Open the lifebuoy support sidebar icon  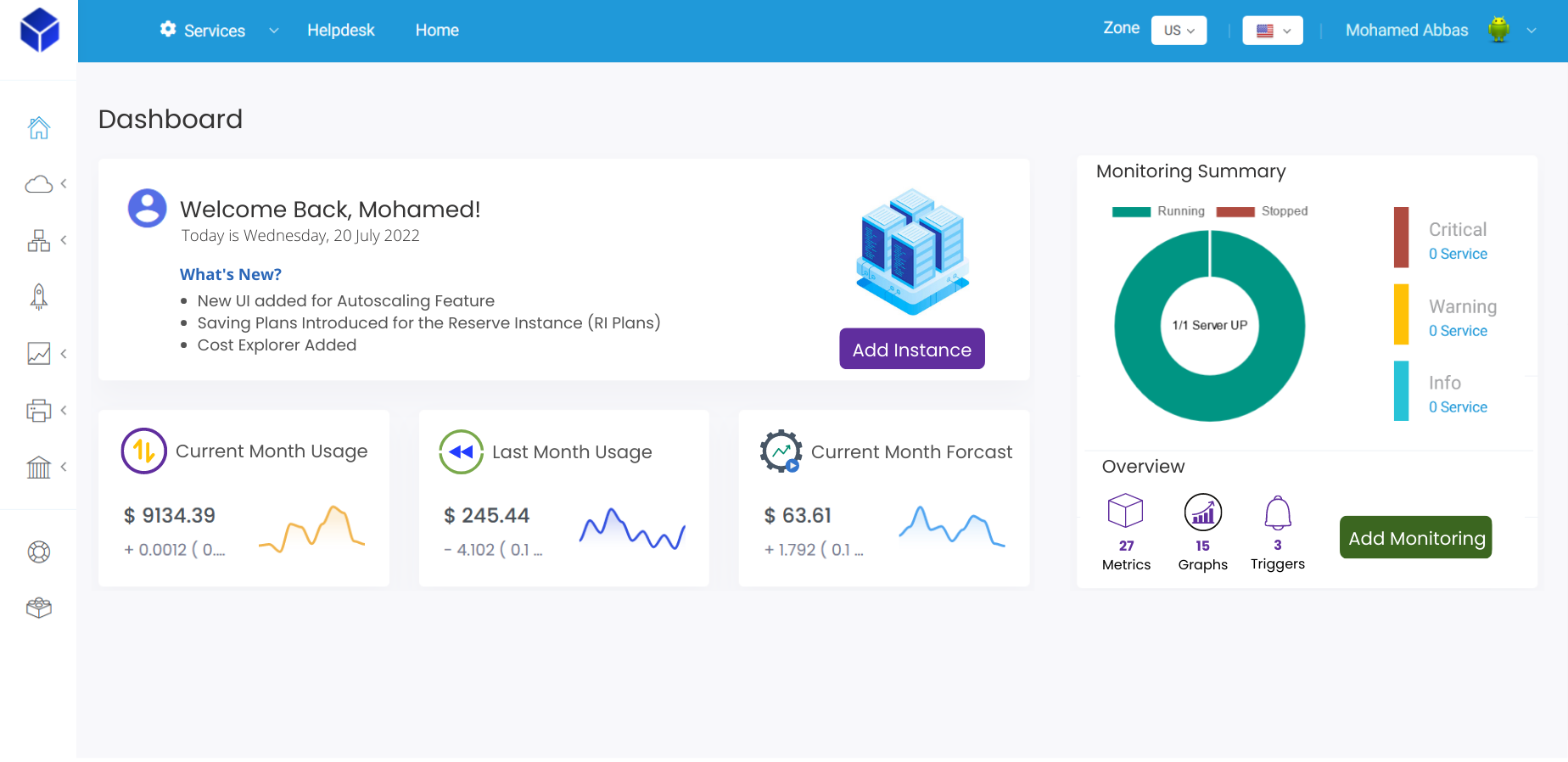point(39,552)
